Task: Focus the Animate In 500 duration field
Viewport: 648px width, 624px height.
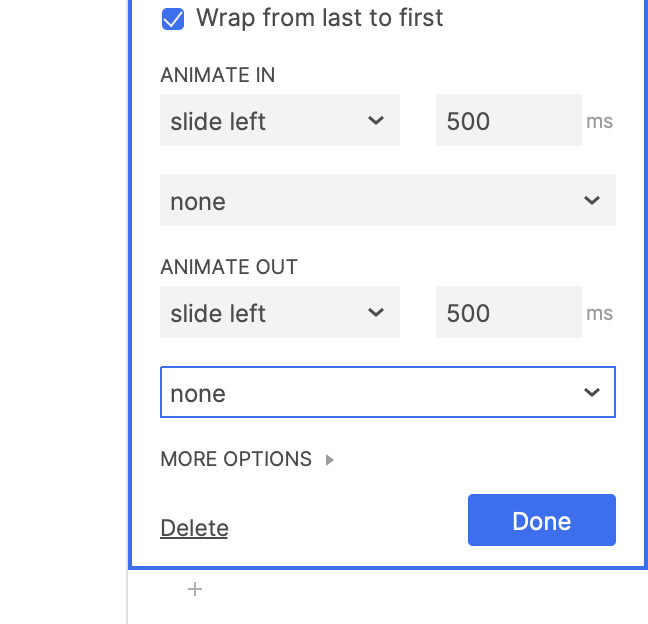Action: coord(508,121)
